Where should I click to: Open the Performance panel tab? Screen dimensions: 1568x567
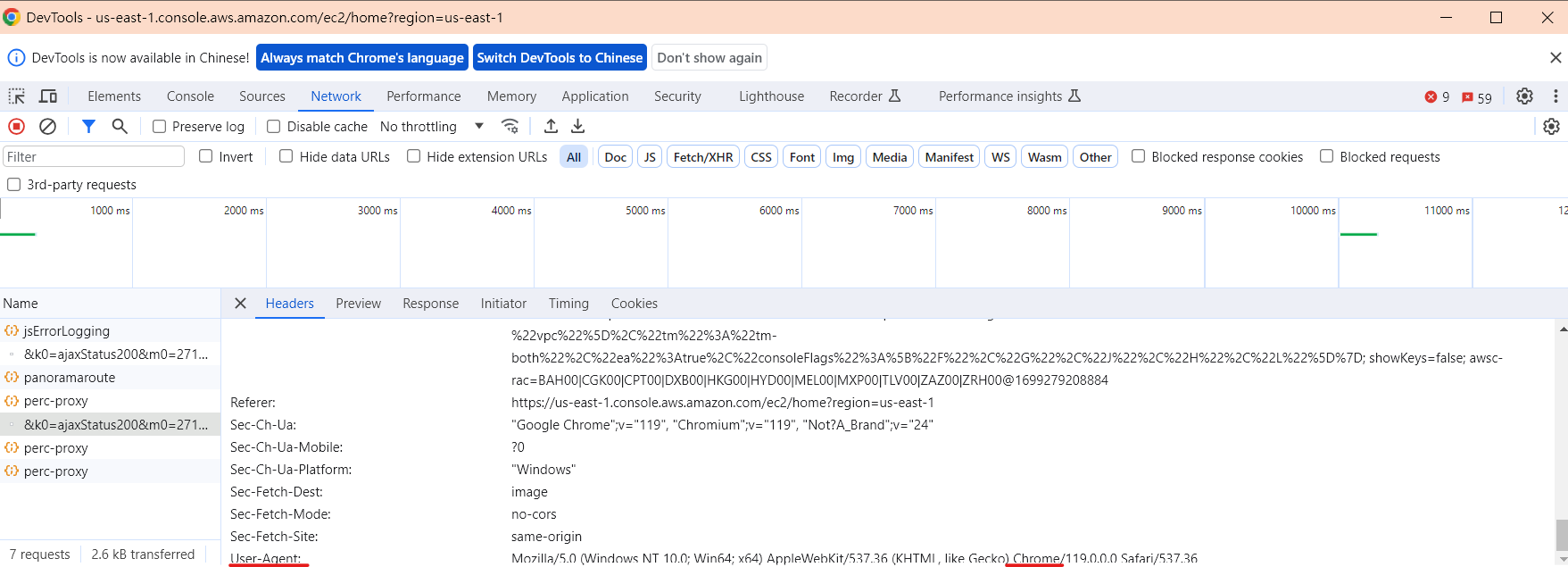[424, 96]
